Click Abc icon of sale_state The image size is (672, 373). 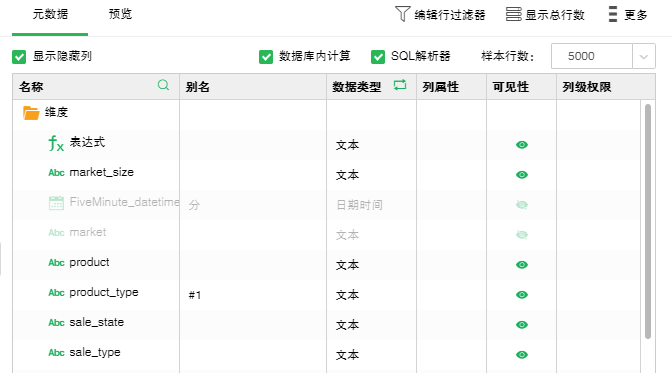tap(56, 323)
